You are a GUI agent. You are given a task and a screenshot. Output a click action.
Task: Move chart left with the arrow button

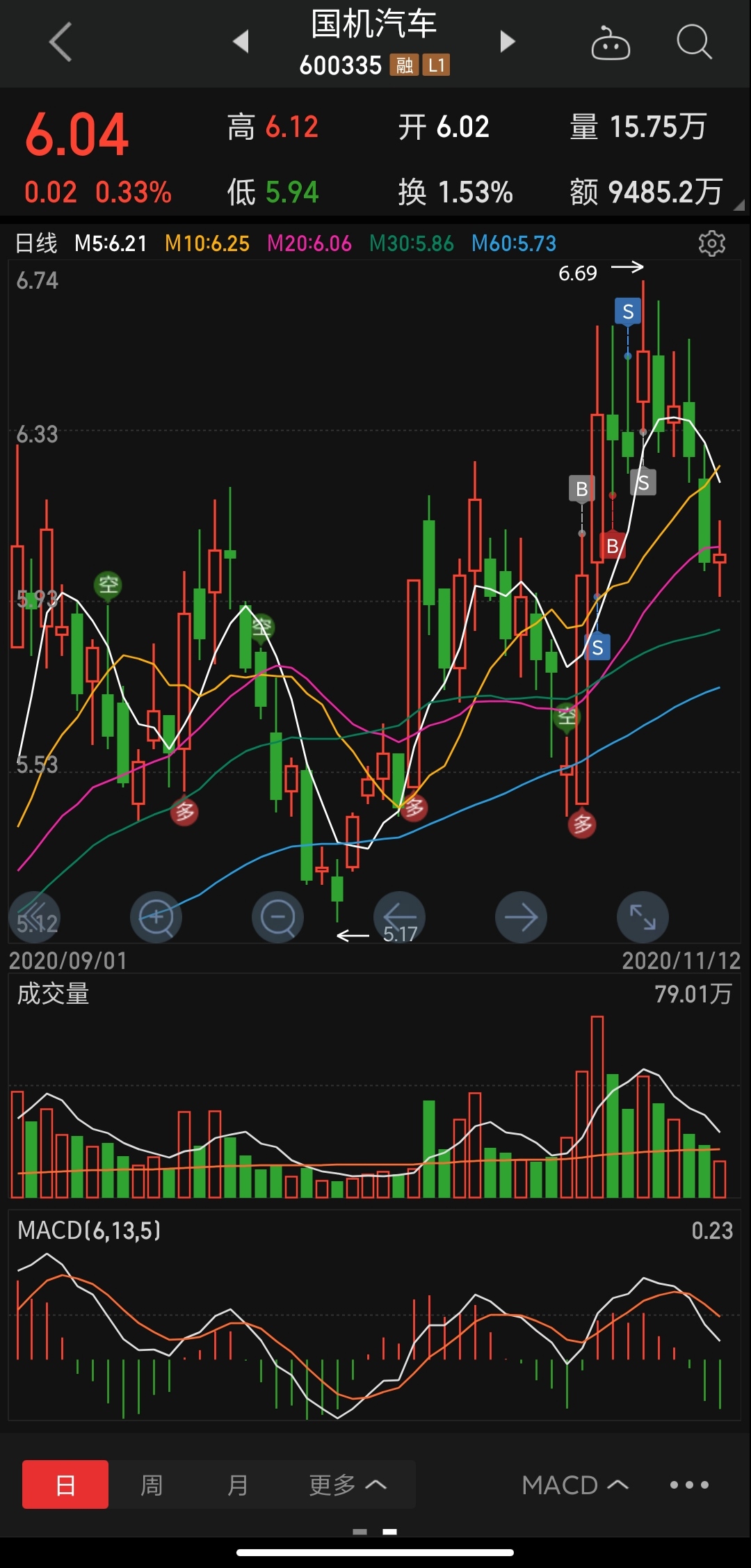click(x=399, y=917)
